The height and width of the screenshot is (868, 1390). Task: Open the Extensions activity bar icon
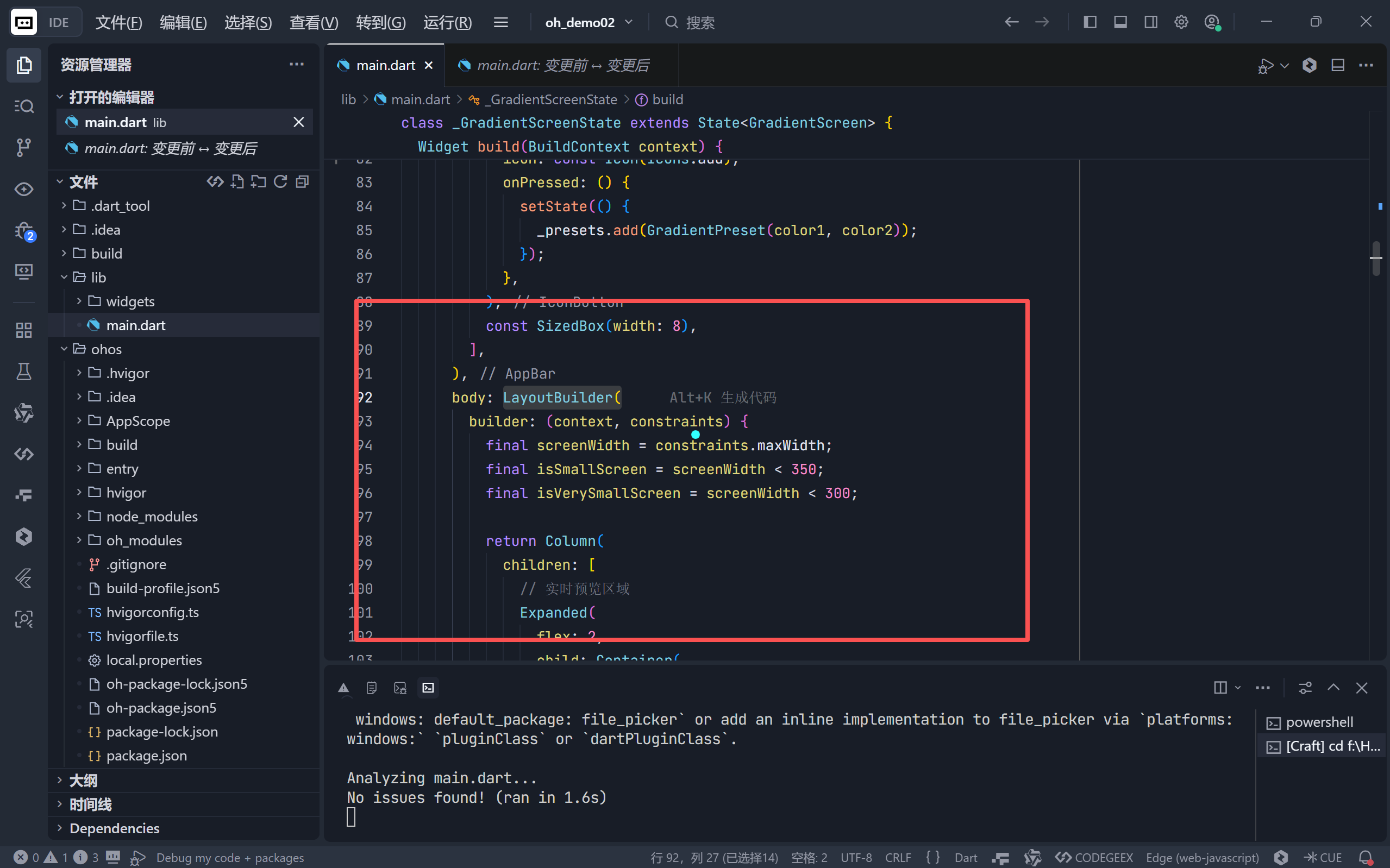[23, 330]
